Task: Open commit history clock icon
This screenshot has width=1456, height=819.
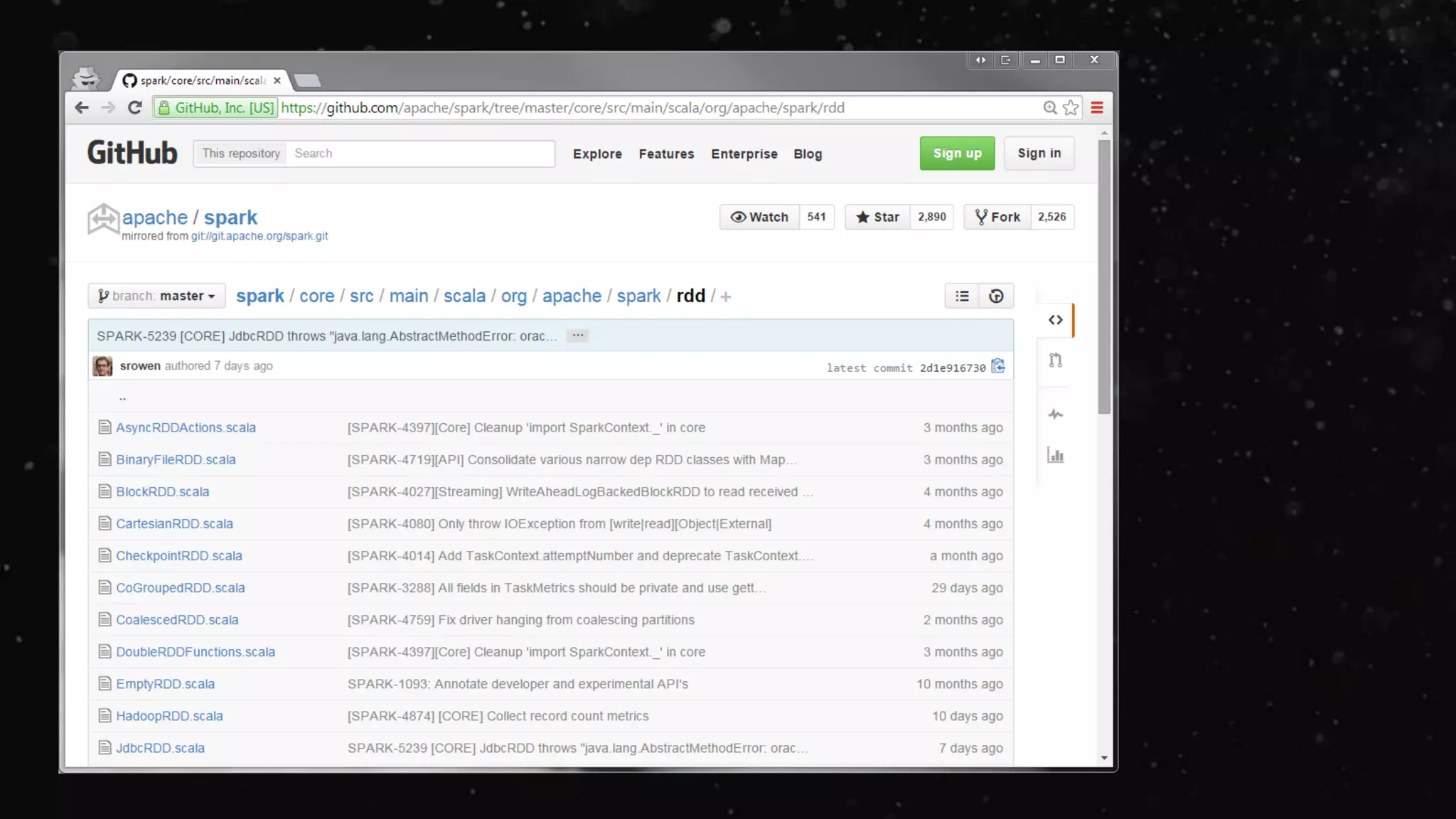Action: tap(996, 296)
